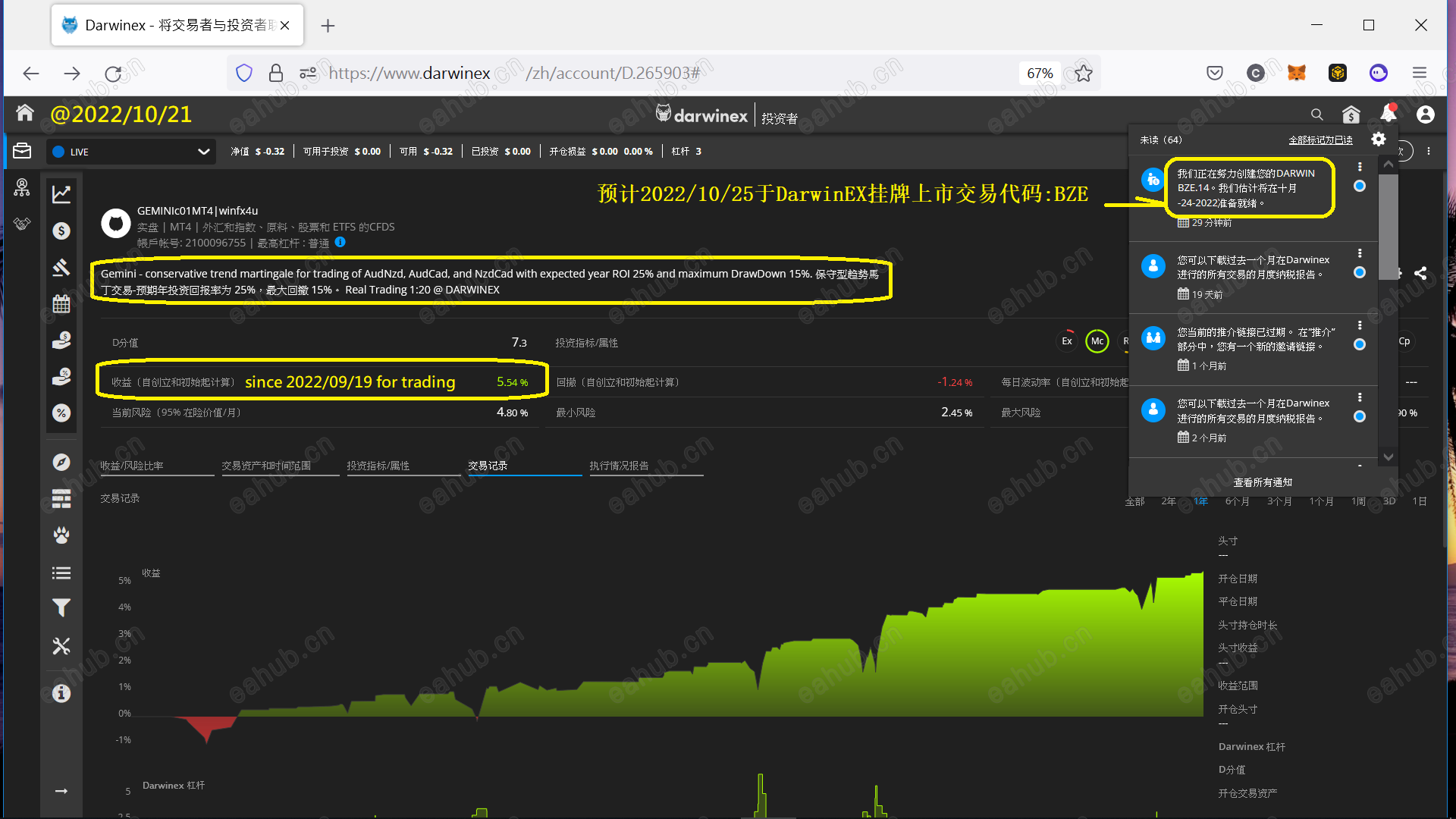The image size is (1456, 819).
Task: Click the Mc investment attribute badge
Action: (x=1097, y=341)
